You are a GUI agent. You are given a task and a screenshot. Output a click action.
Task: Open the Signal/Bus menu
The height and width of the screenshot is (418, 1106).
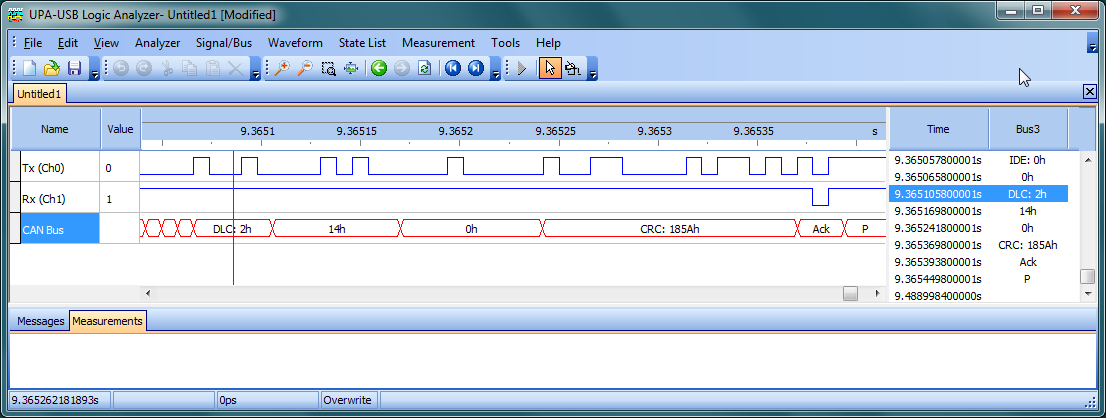(224, 43)
